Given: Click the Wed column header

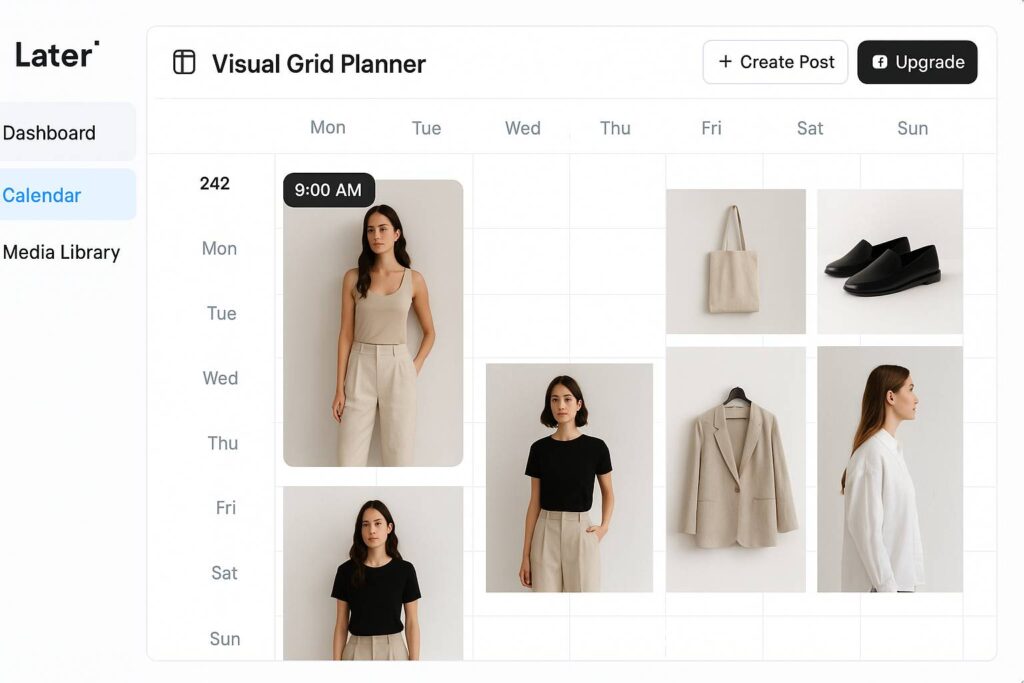Looking at the screenshot, I should coord(522,128).
